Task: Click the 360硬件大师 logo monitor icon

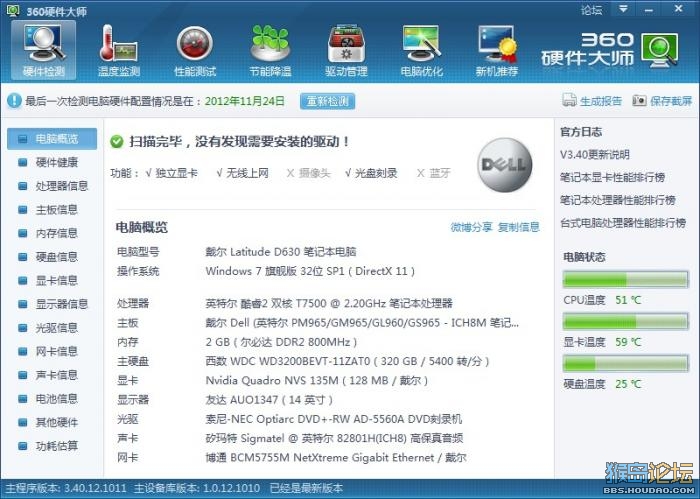Action: [x=660, y=50]
